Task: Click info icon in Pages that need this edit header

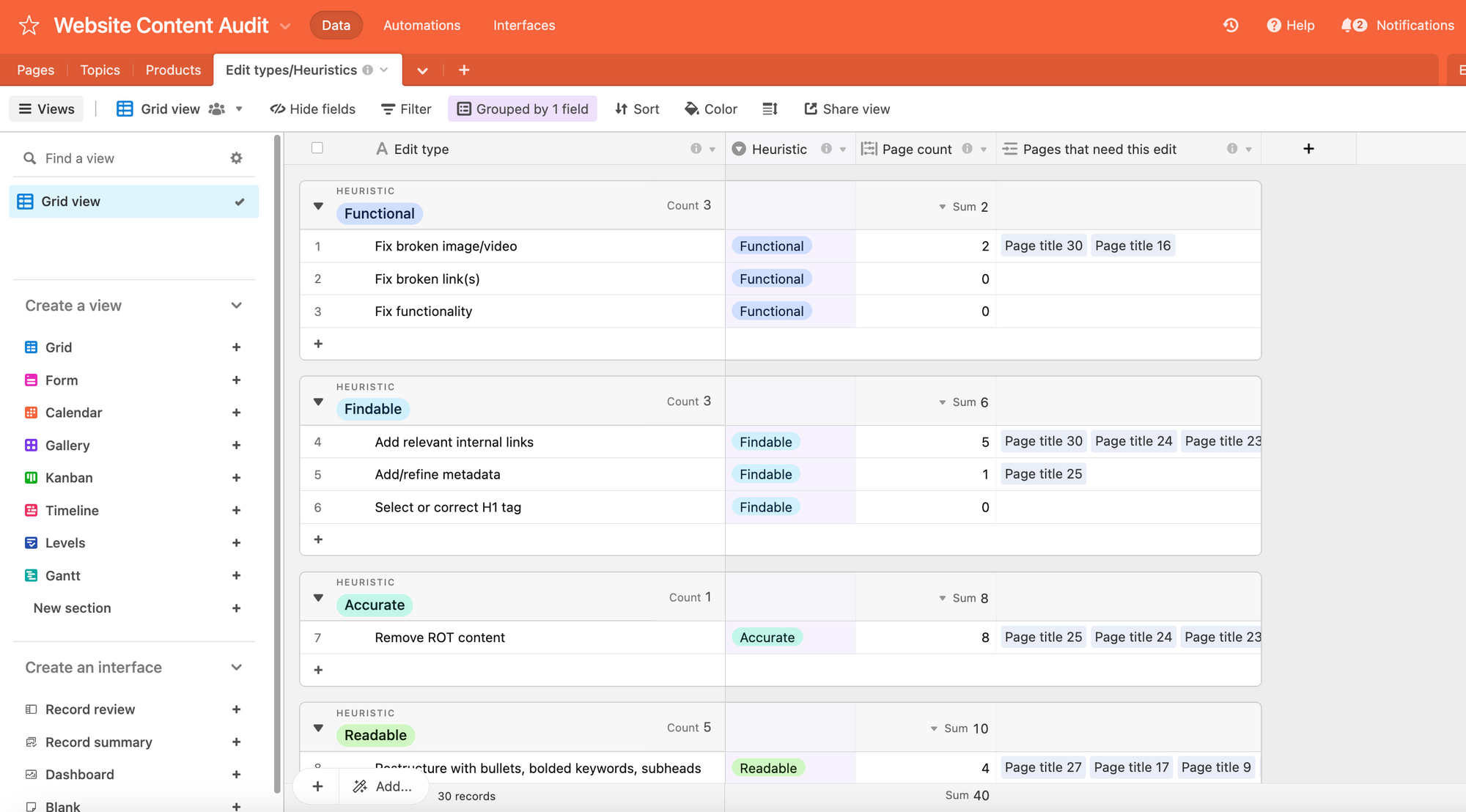Action: pos(1232,149)
